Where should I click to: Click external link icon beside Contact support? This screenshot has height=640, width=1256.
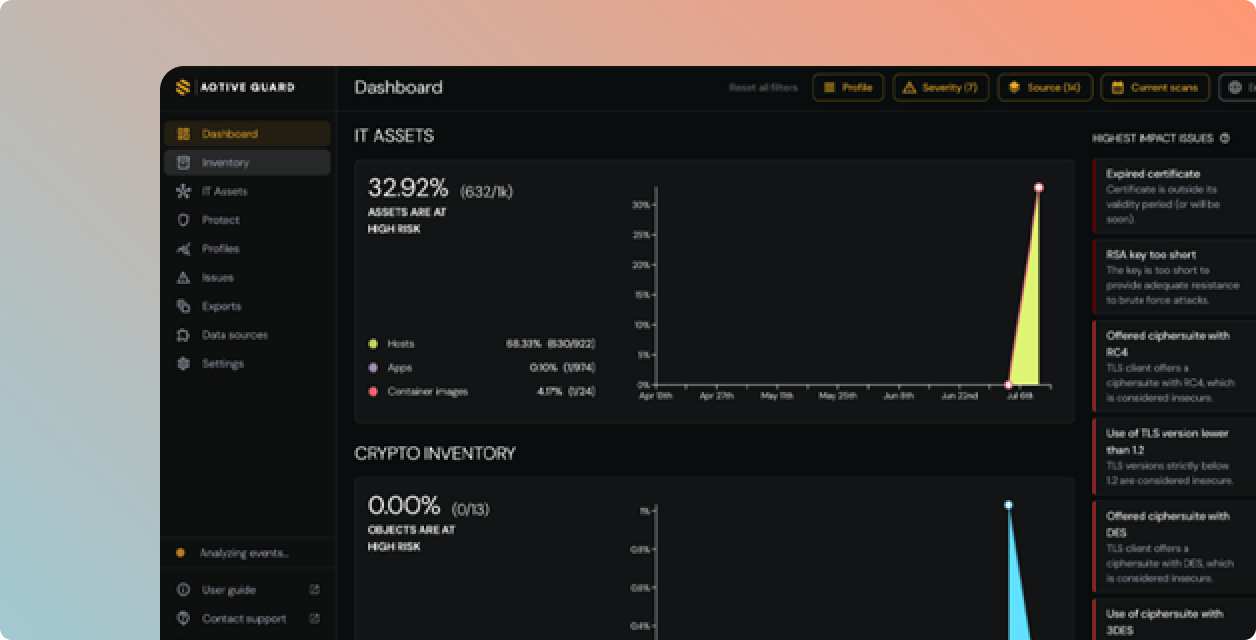click(314, 619)
